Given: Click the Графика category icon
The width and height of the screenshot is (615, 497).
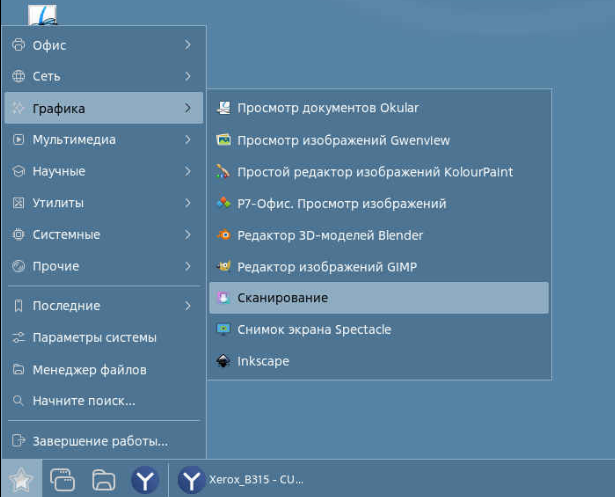Looking at the screenshot, I should click(x=18, y=108).
